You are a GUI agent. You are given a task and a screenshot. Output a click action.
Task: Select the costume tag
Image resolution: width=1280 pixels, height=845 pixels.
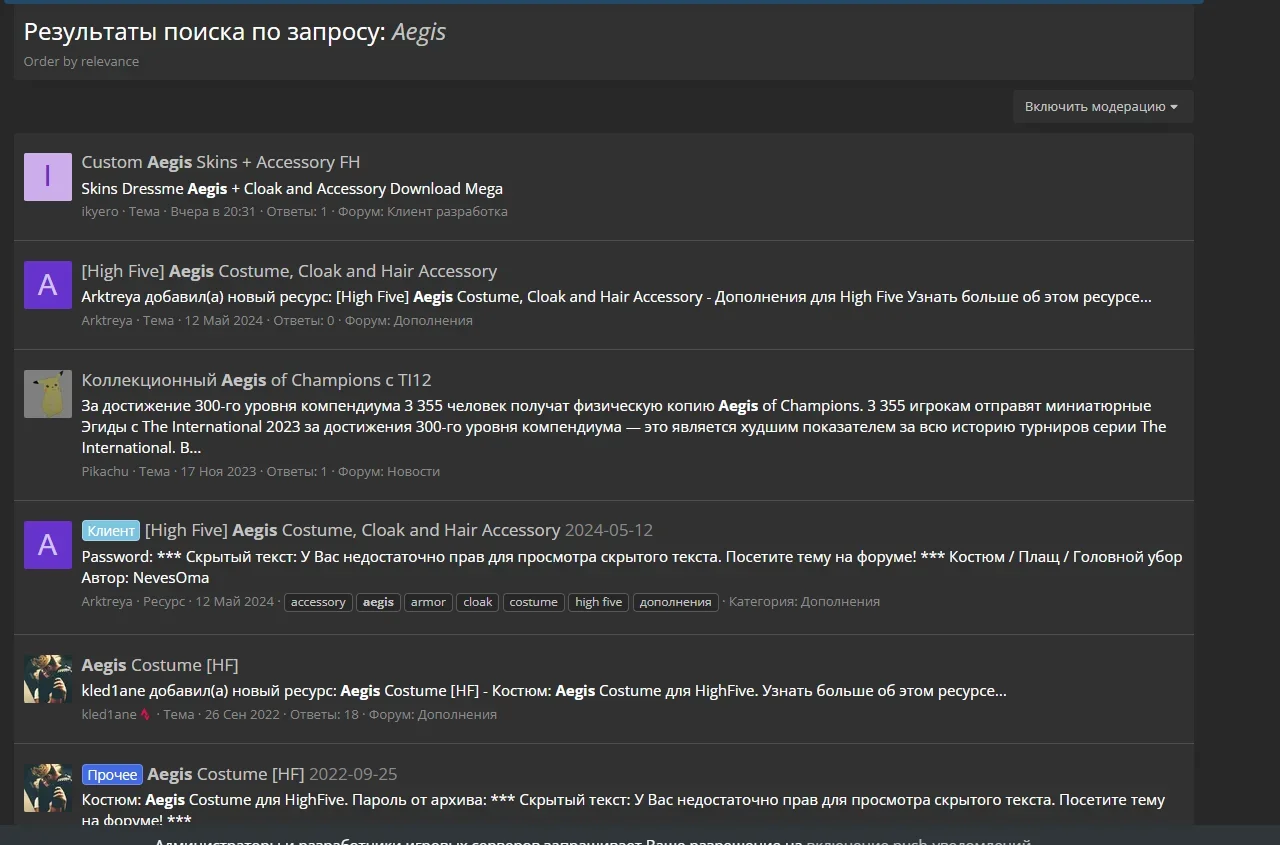pyautogui.click(x=533, y=602)
